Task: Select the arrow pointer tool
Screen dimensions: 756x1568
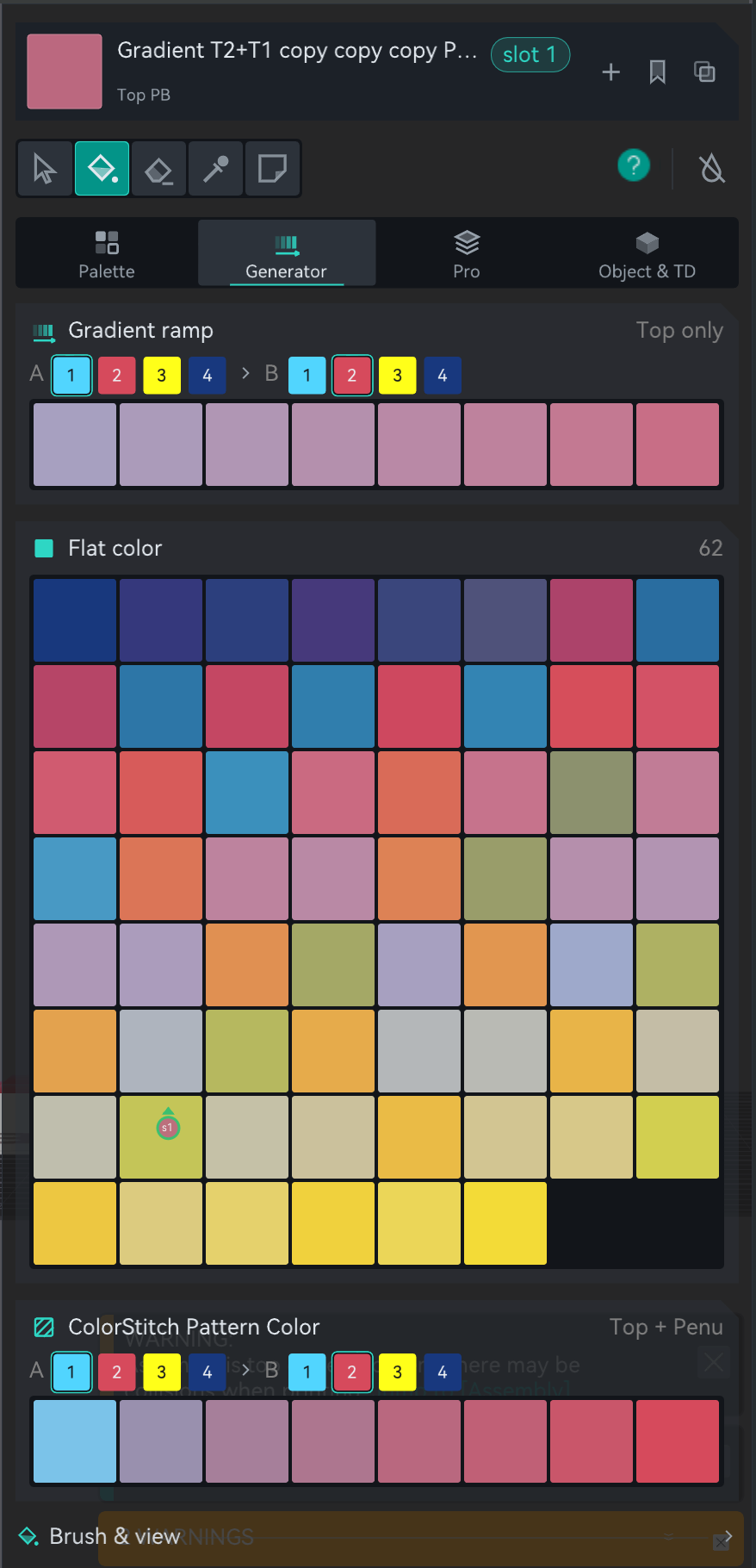Action: click(45, 169)
